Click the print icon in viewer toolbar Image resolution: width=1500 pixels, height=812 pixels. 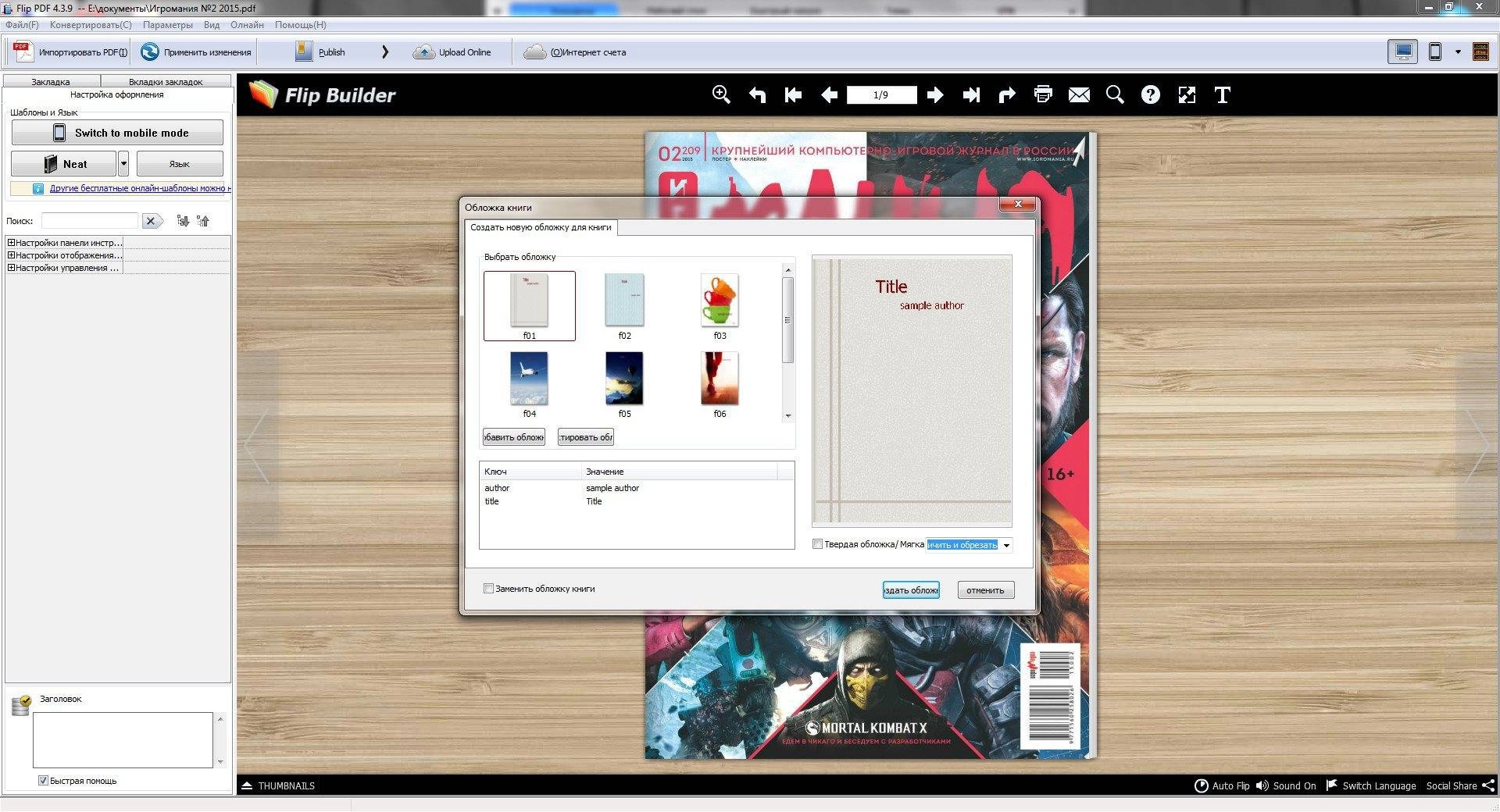tap(1043, 94)
